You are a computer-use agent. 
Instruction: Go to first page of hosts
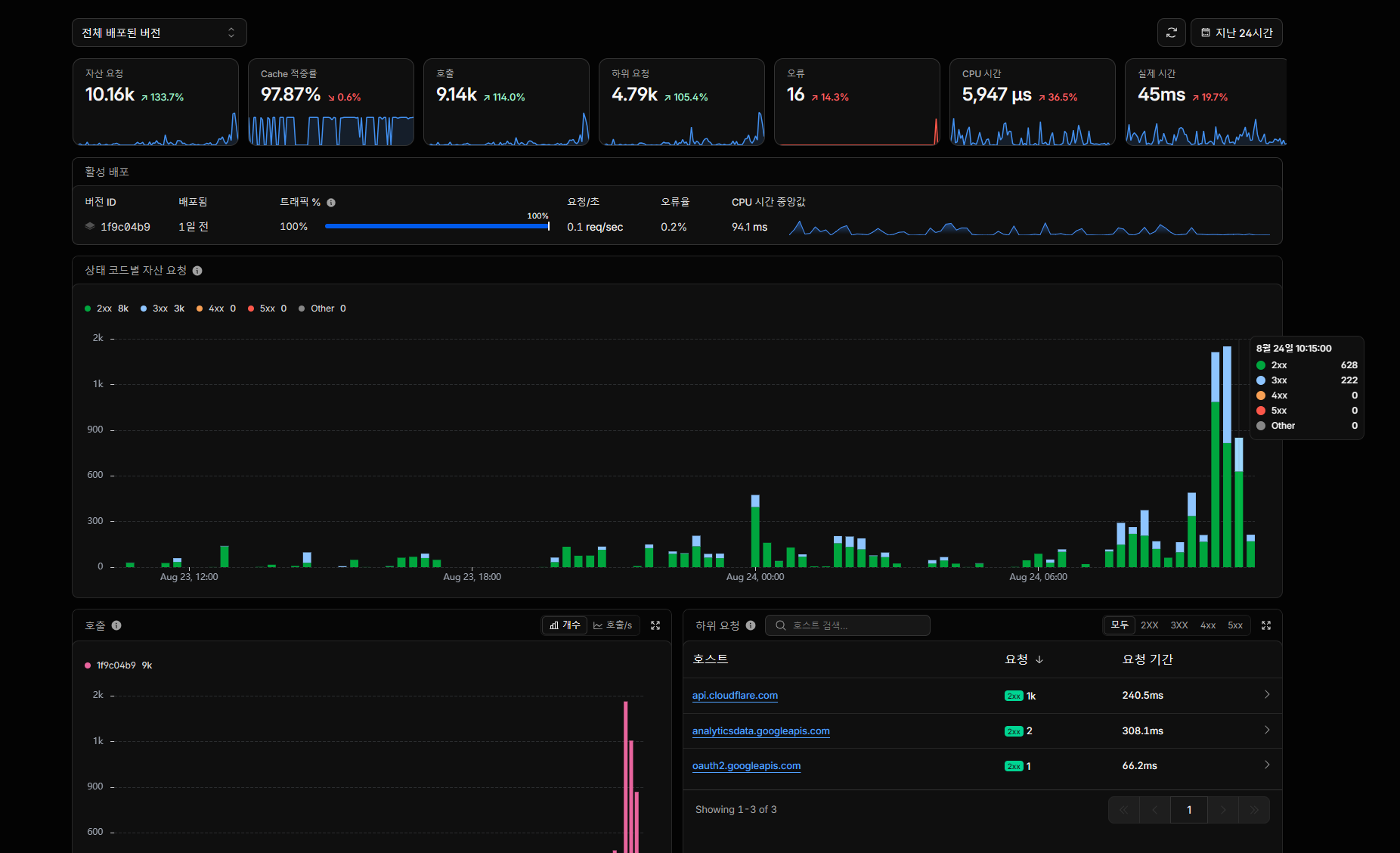[1124, 810]
